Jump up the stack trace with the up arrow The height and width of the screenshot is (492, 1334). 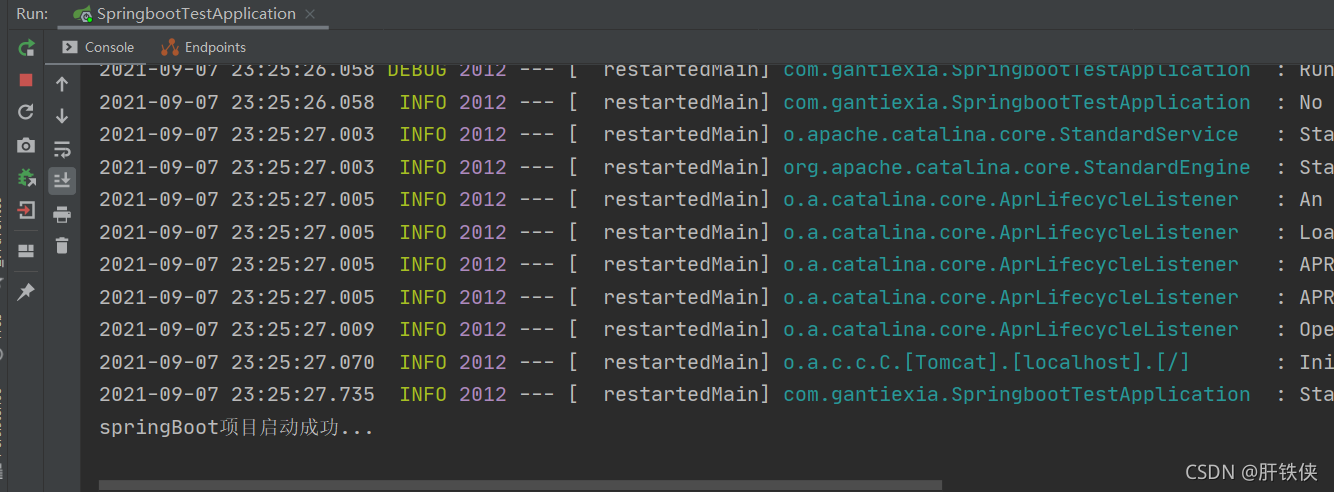[62, 84]
